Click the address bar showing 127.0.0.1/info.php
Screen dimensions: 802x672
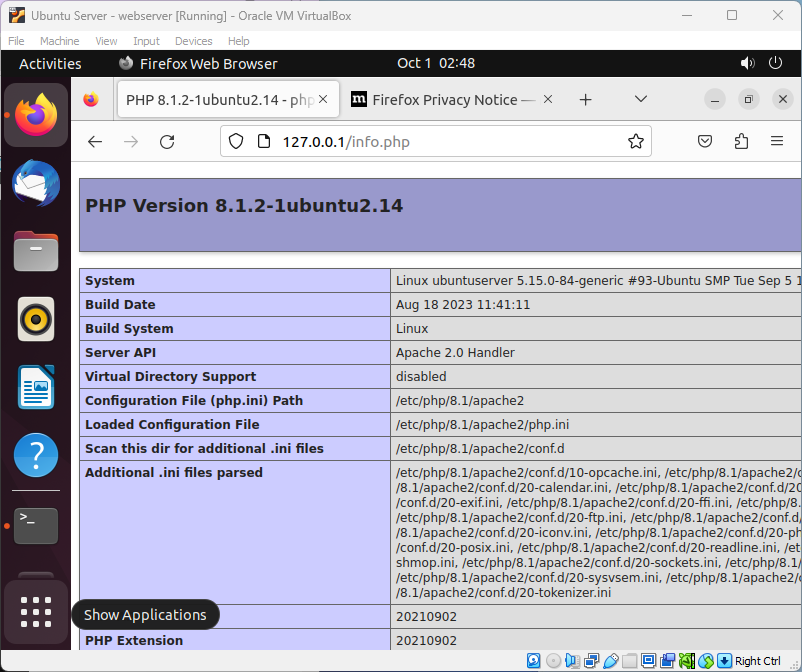coord(435,141)
